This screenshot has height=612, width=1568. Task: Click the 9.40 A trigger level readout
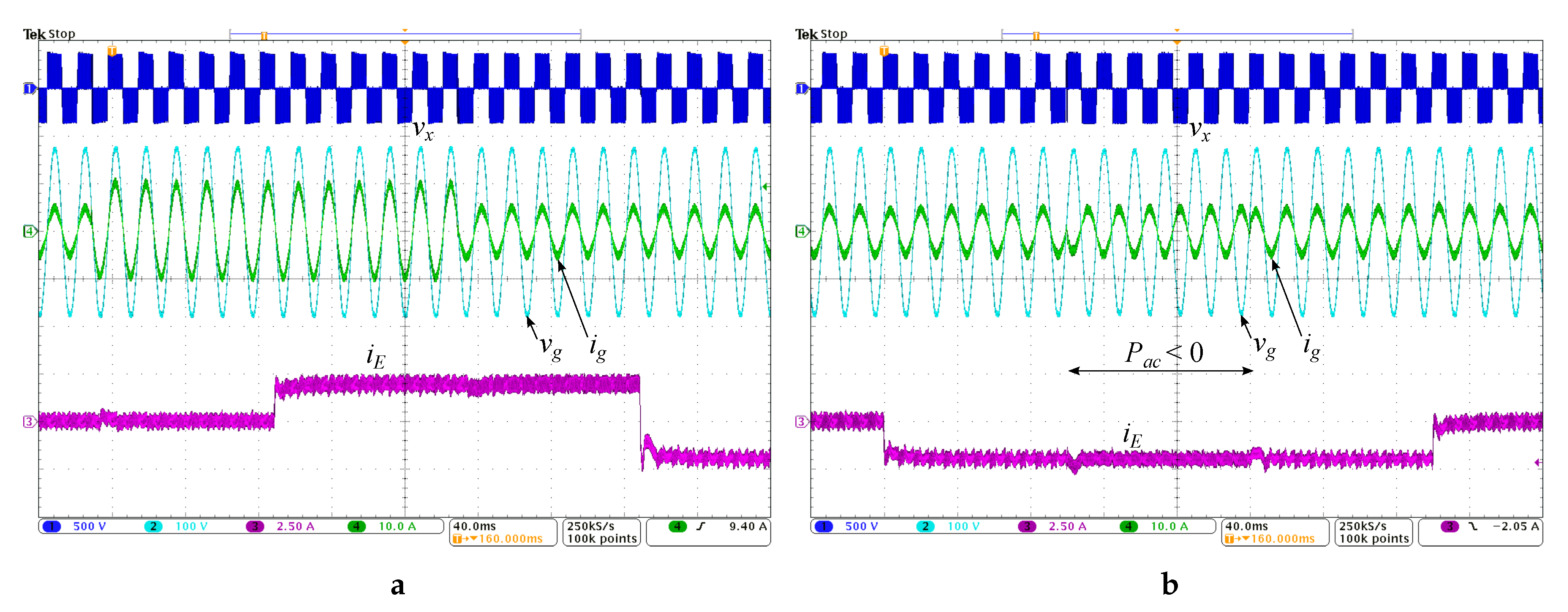(x=748, y=526)
